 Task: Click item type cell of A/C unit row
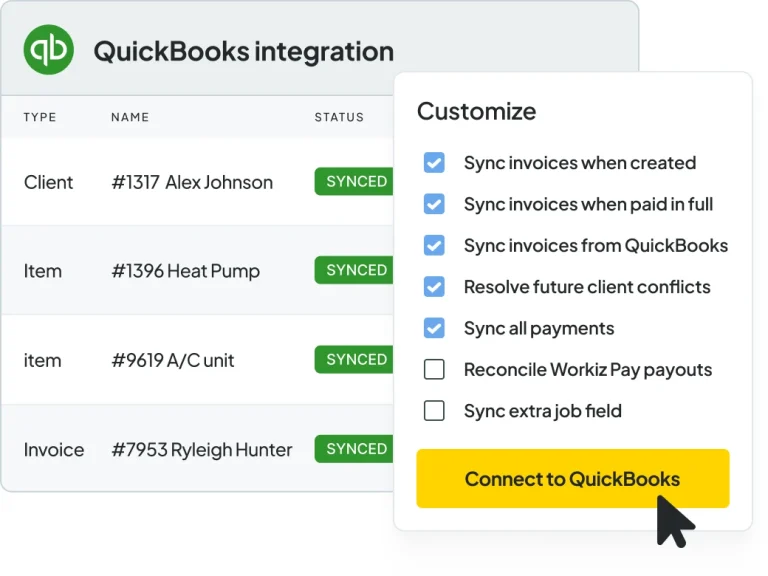click(x=43, y=360)
